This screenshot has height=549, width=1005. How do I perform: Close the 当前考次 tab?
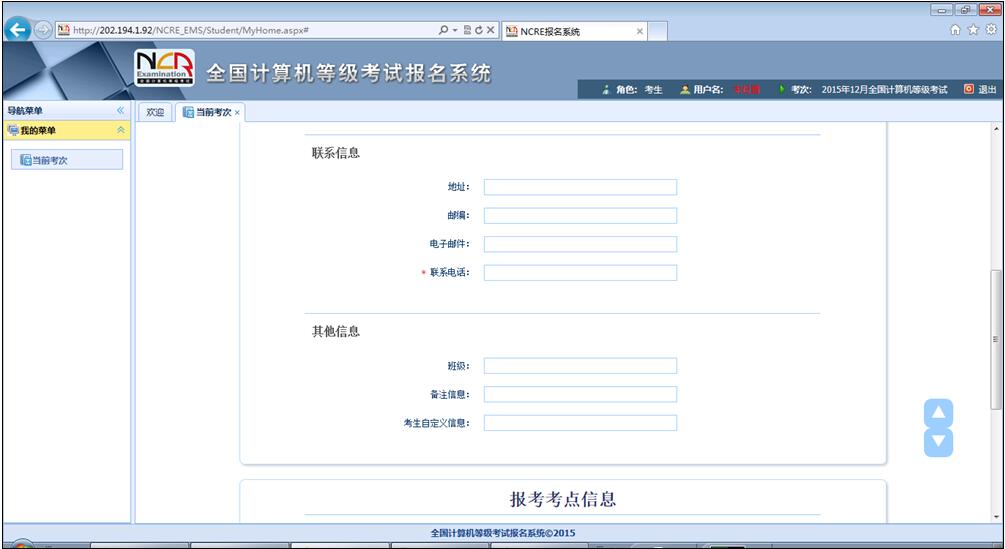pyautogui.click(x=237, y=113)
